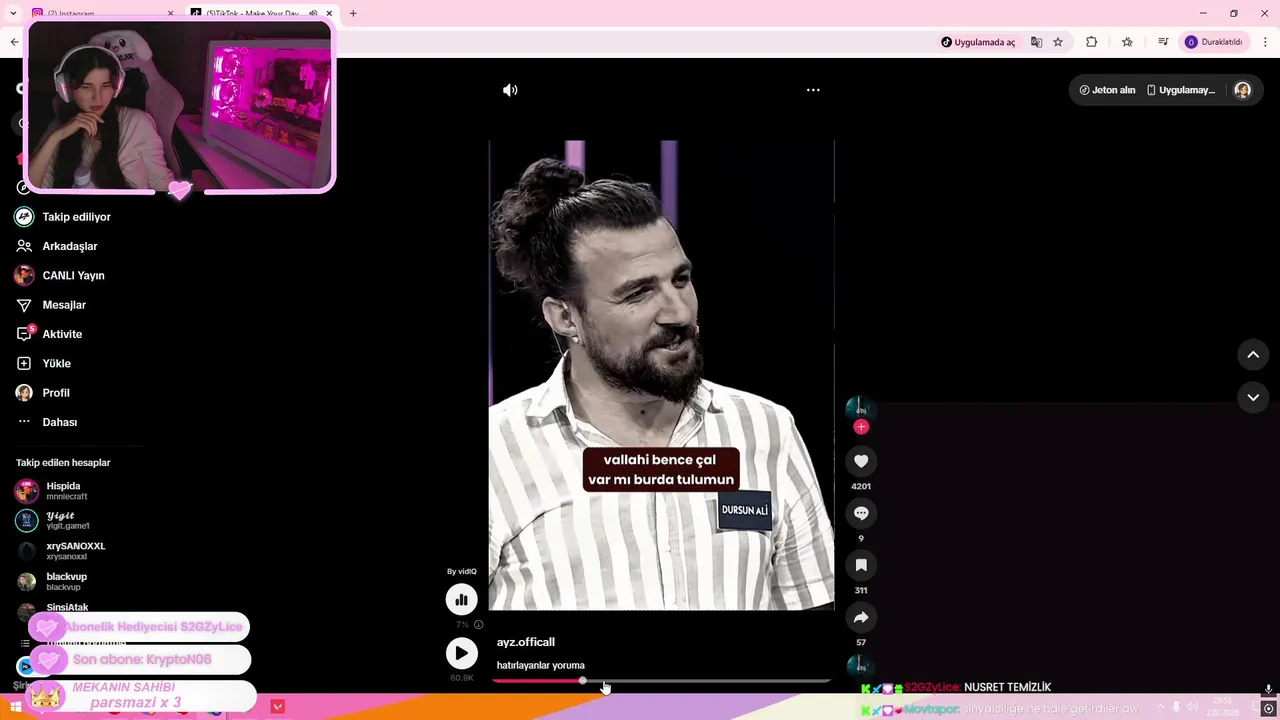
Task: Click the taskbar volume icon
Action: tap(1192, 707)
